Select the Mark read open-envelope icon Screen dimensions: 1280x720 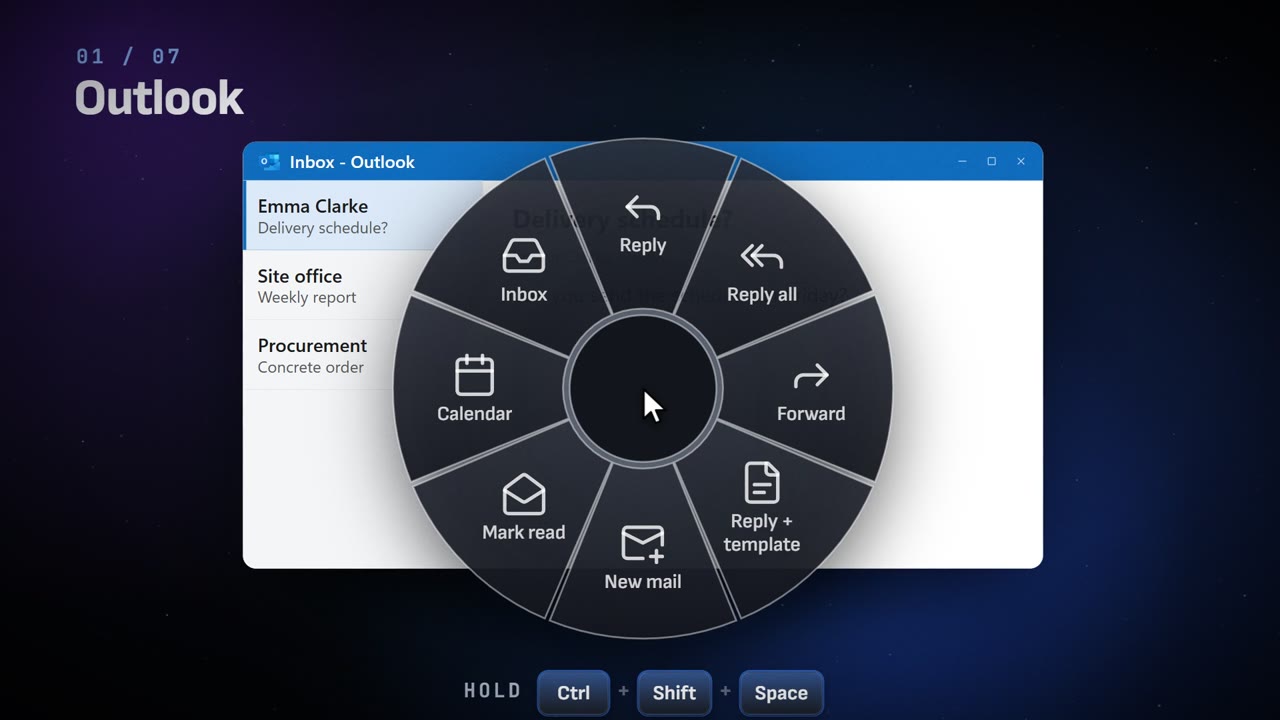pyautogui.click(x=524, y=495)
